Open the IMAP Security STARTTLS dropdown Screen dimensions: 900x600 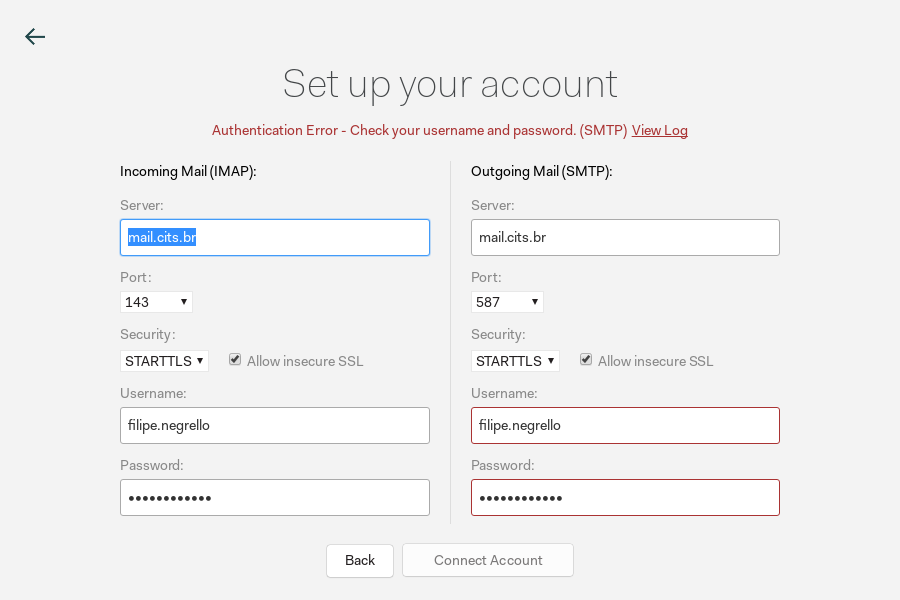(x=164, y=361)
